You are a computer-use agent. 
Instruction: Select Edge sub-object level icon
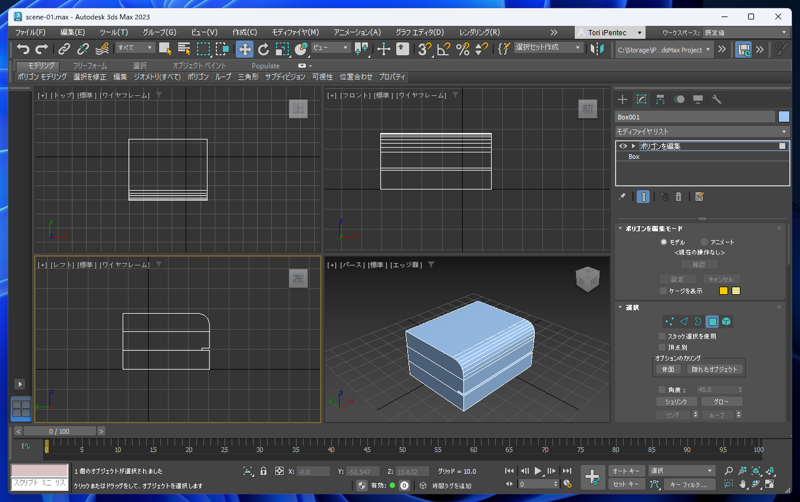[684, 321]
